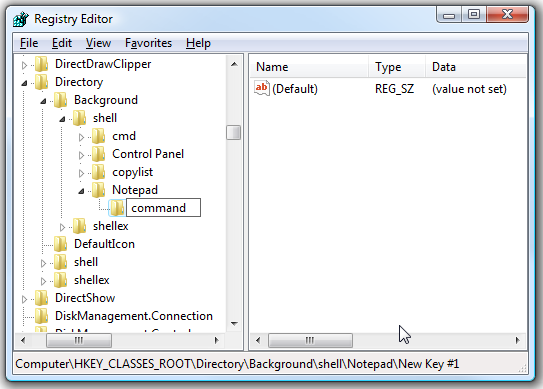Expand the cmd key
The image size is (543, 389).
(x=81, y=137)
